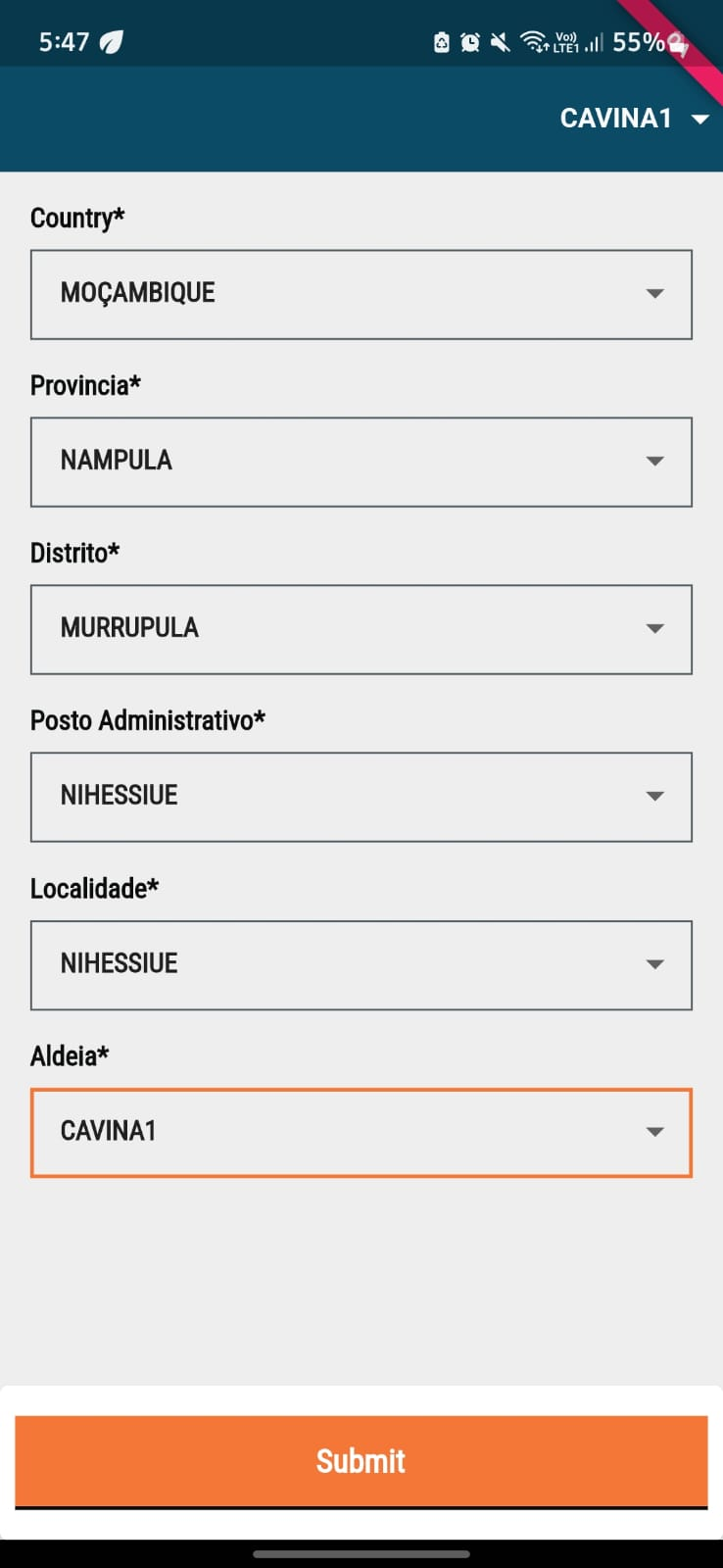The image size is (723, 1568).
Task: Tap the CAVINA1 title in header
Action: (x=615, y=119)
